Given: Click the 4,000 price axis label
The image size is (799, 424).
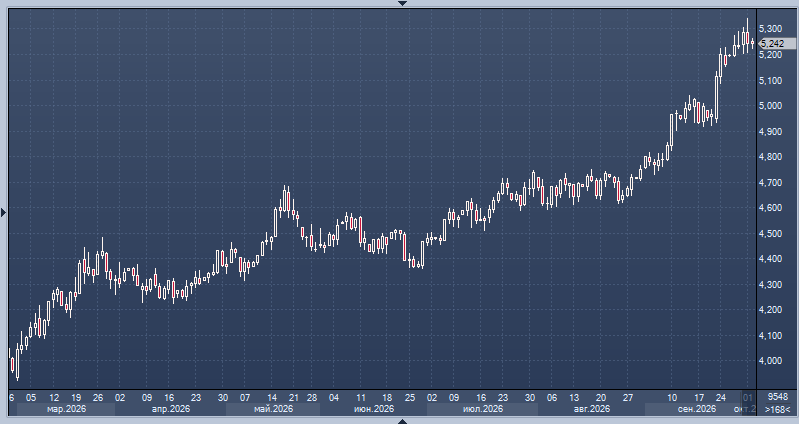Looking at the screenshot, I should 770,361.
